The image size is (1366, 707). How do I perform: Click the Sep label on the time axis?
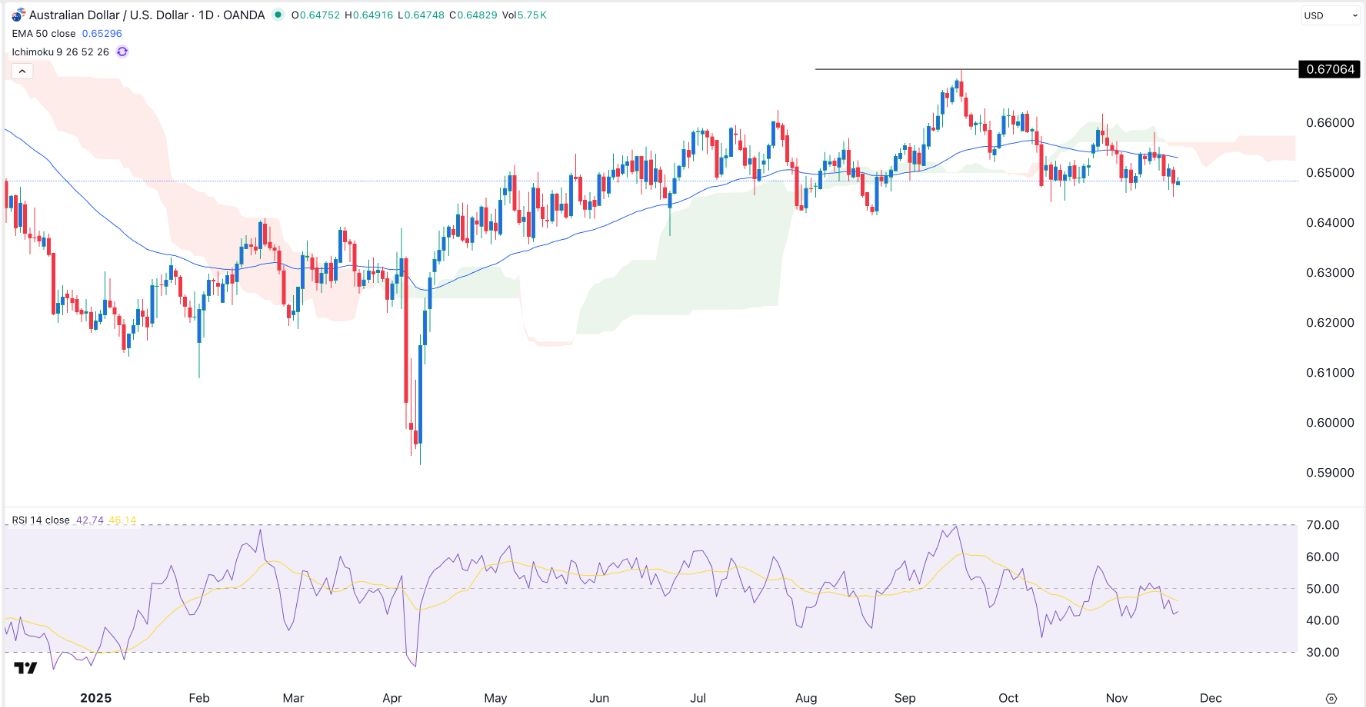click(x=905, y=697)
